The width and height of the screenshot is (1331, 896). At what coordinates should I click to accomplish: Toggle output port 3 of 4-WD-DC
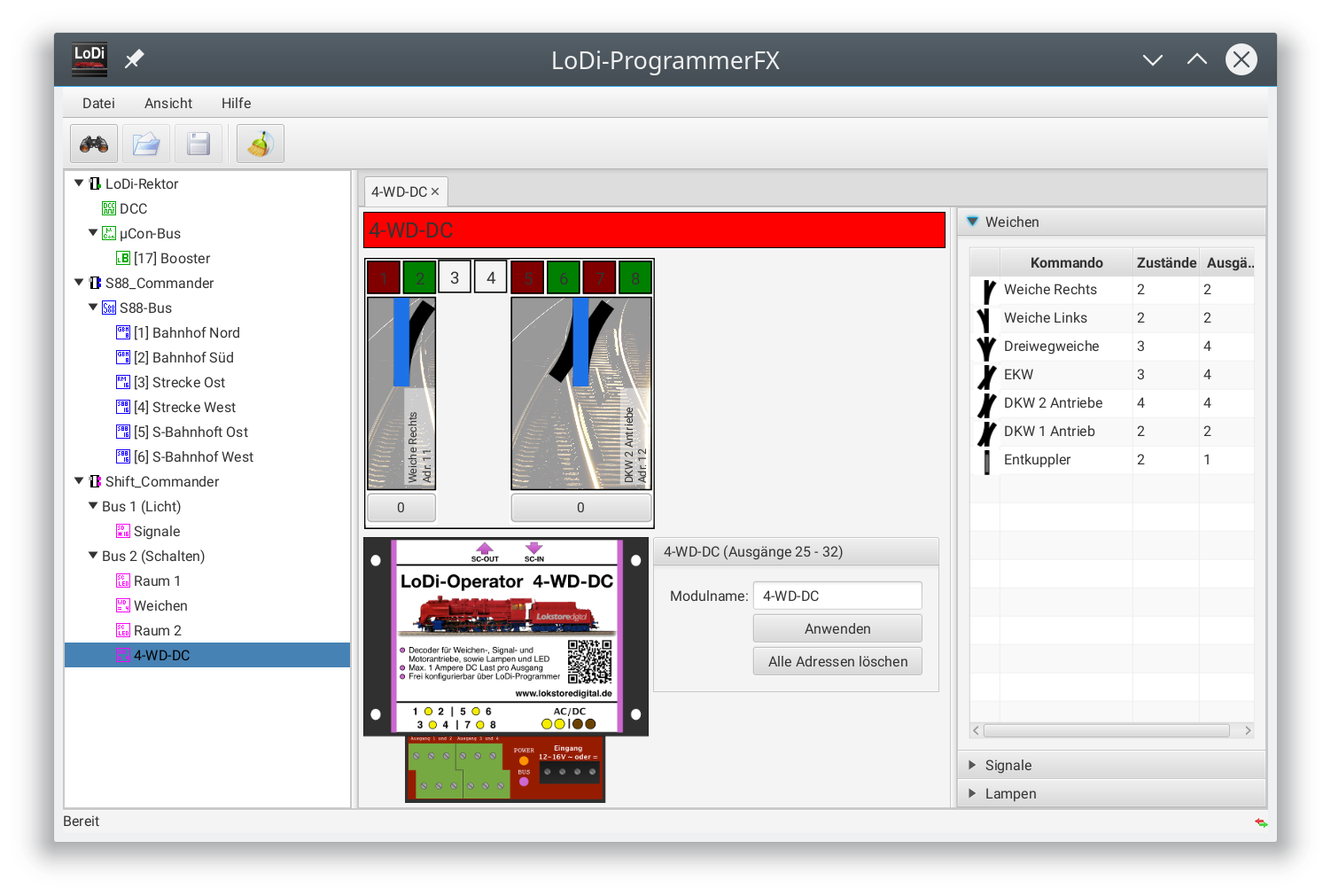click(x=455, y=276)
